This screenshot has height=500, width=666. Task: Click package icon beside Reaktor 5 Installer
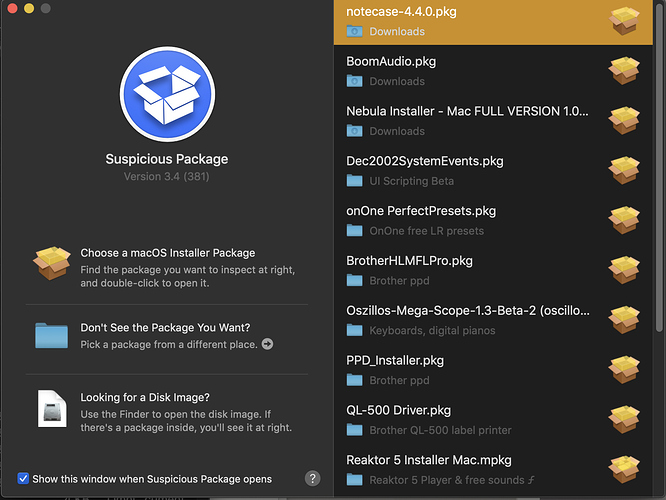click(624, 469)
